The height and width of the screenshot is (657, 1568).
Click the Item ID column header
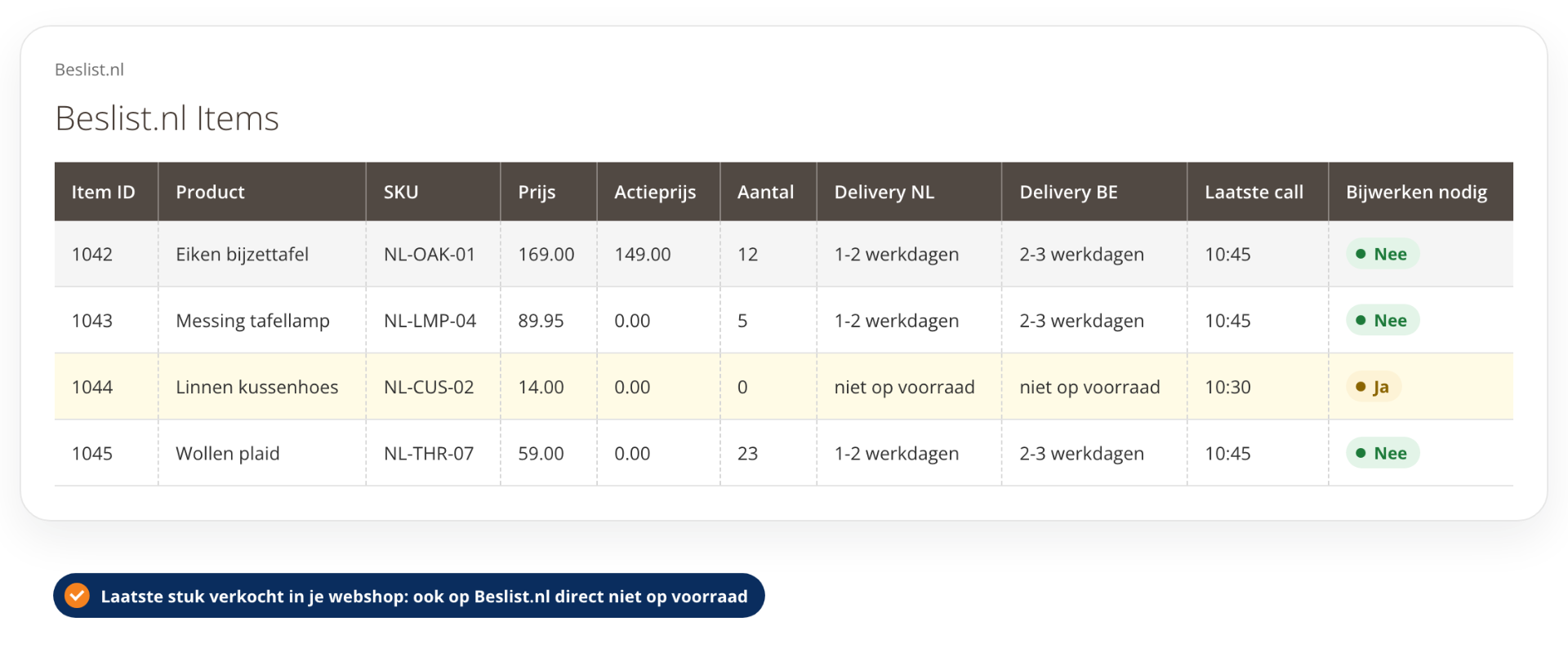(106, 192)
